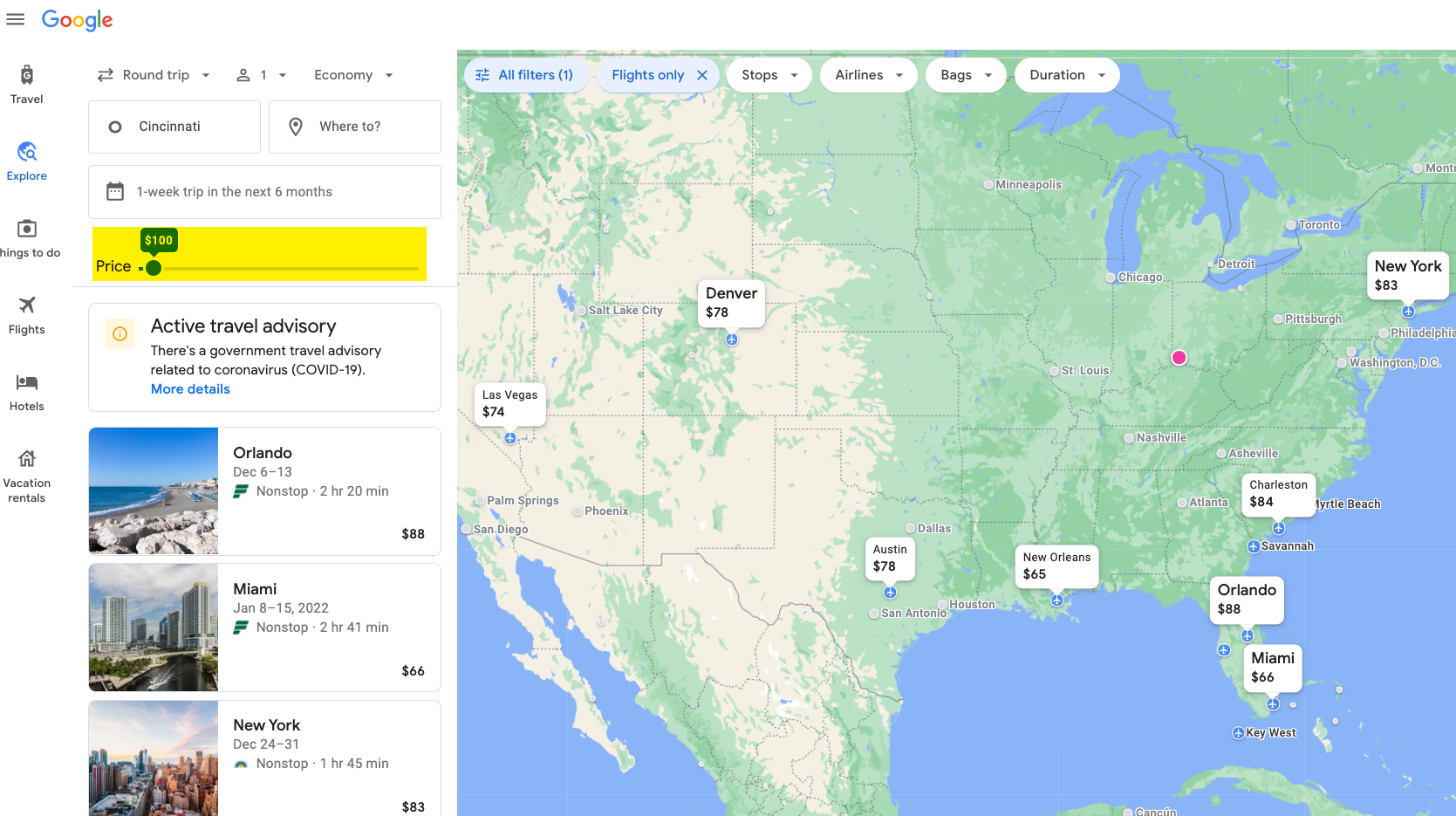Click the Nashville city marker

coord(1129,438)
